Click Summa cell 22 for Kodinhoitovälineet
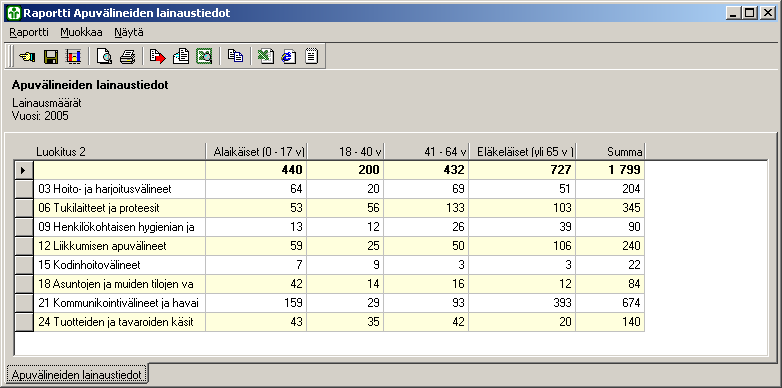The image size is (782, 388). coord(610,265)
